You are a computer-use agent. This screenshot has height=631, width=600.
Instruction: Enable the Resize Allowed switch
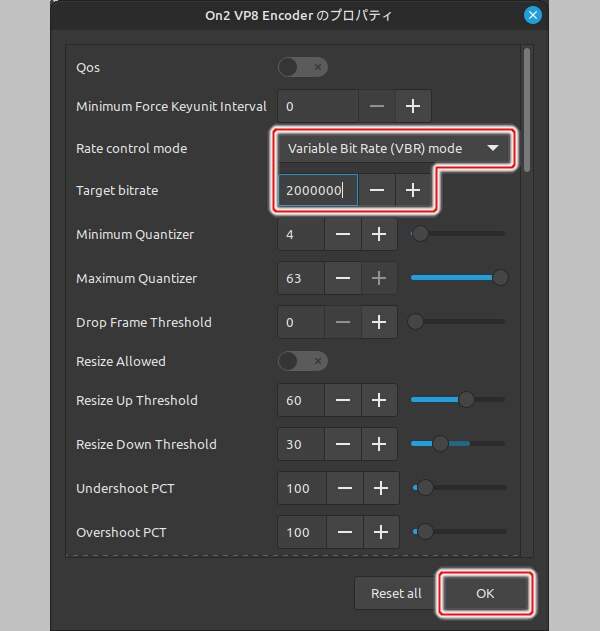coord(302,361)
